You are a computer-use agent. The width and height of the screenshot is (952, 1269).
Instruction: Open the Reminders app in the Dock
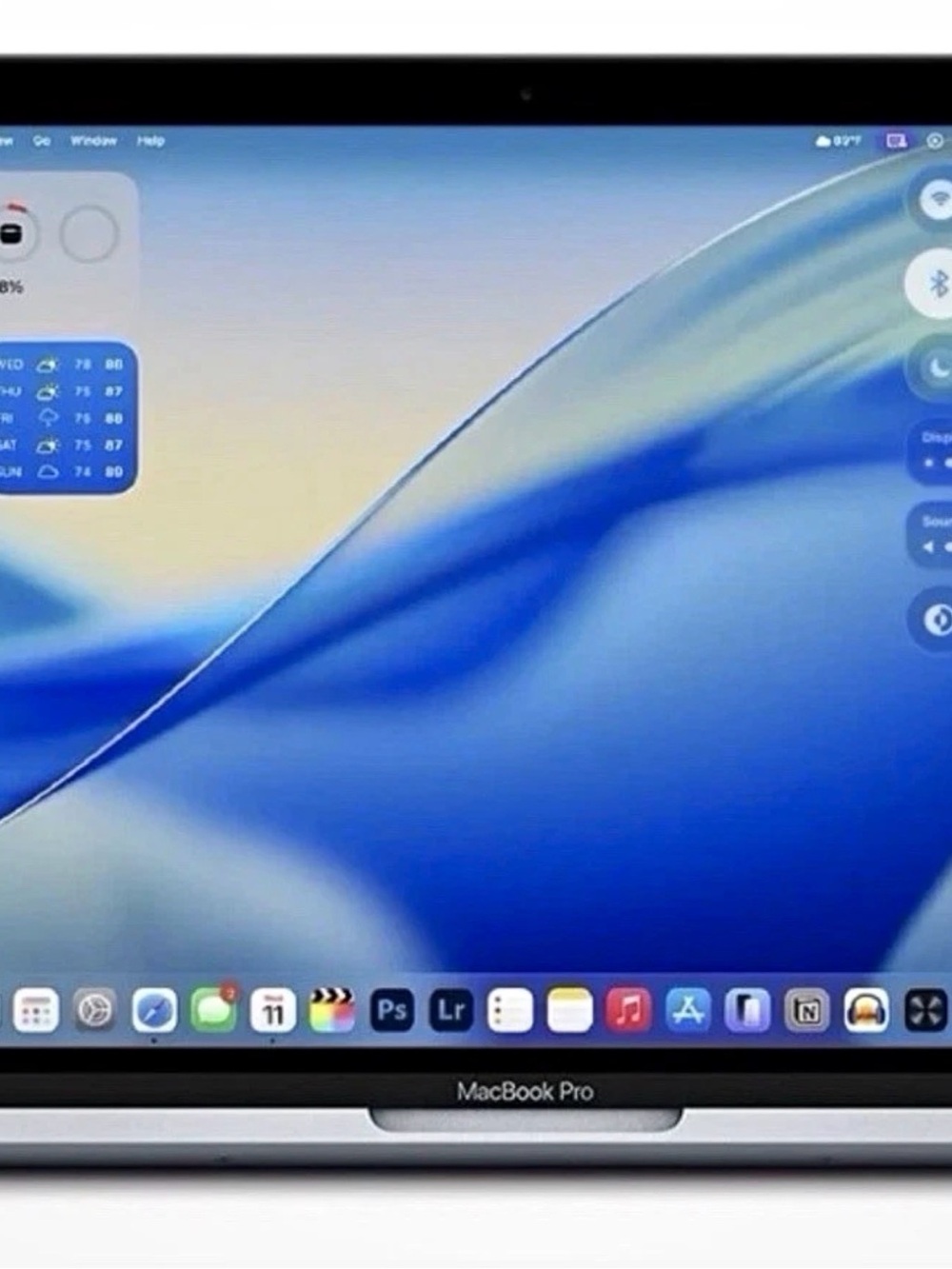click(510, 1010)
